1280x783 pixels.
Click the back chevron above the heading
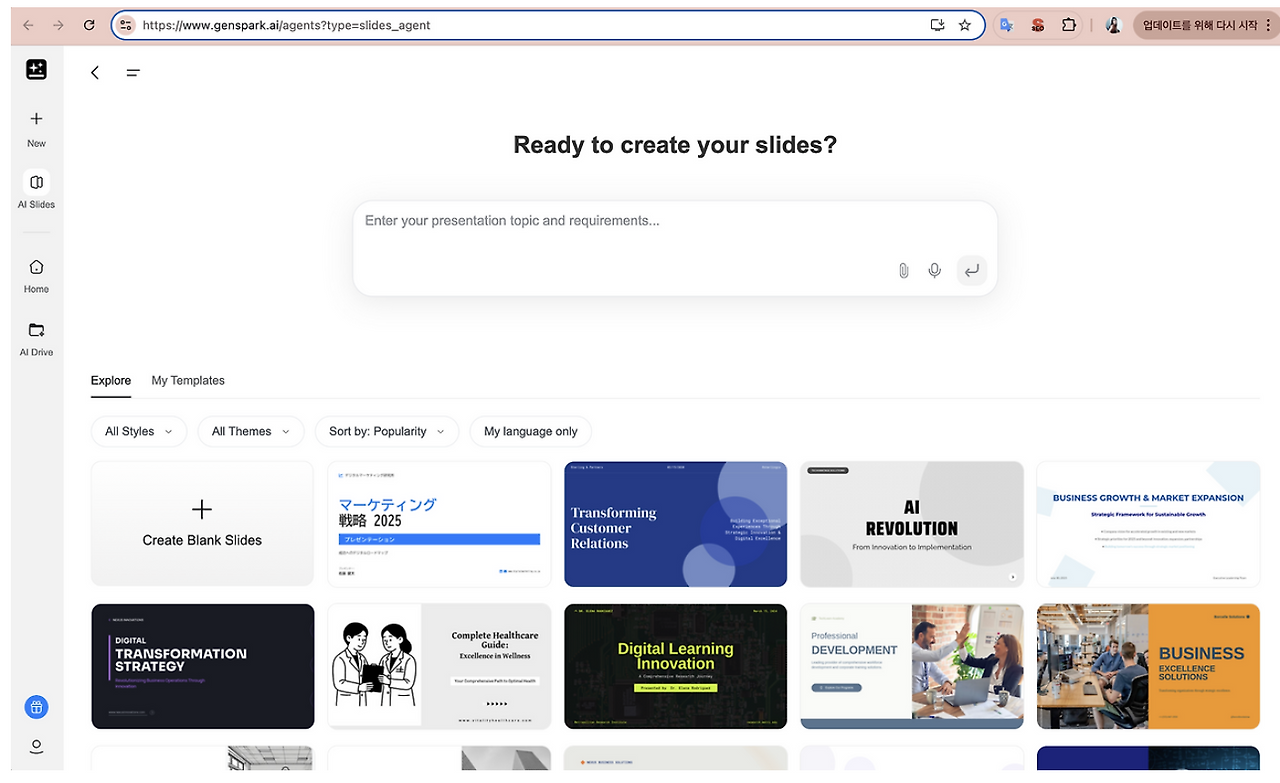pos(95,72)
